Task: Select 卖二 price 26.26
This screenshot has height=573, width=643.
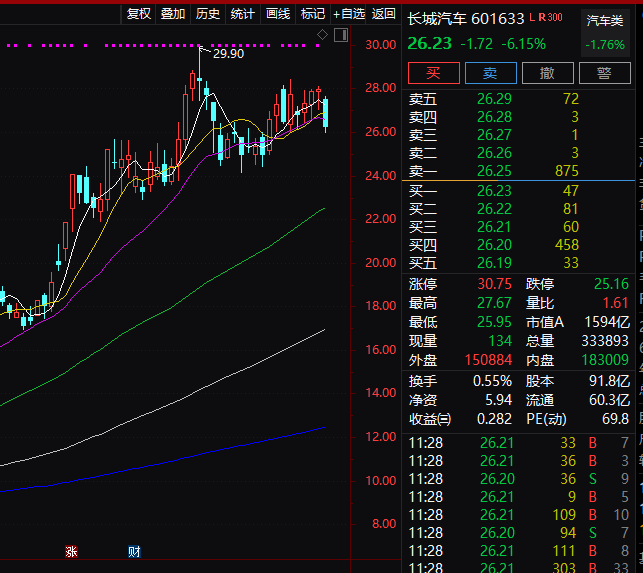Action: 494,153
